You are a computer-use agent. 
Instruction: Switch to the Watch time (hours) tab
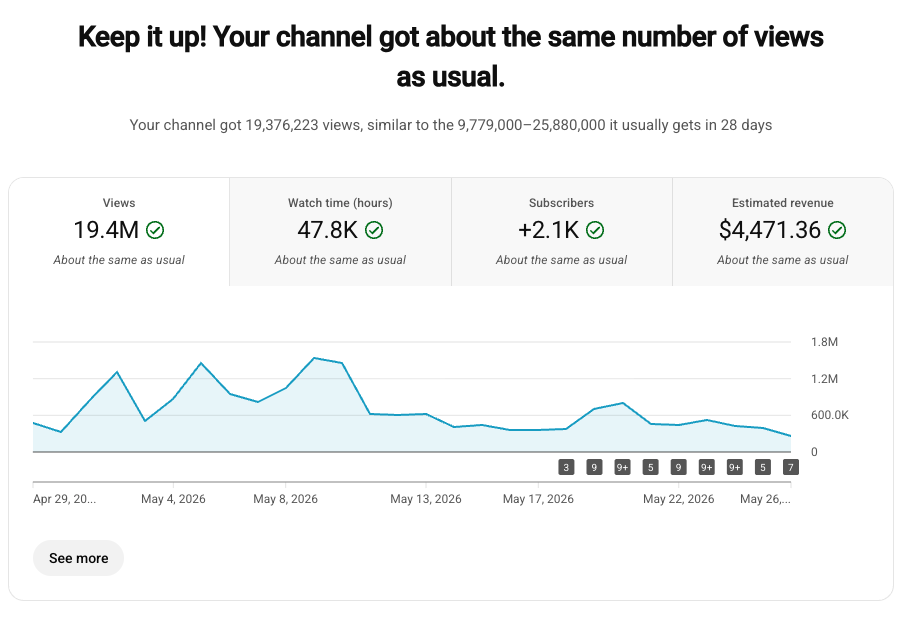340,232
